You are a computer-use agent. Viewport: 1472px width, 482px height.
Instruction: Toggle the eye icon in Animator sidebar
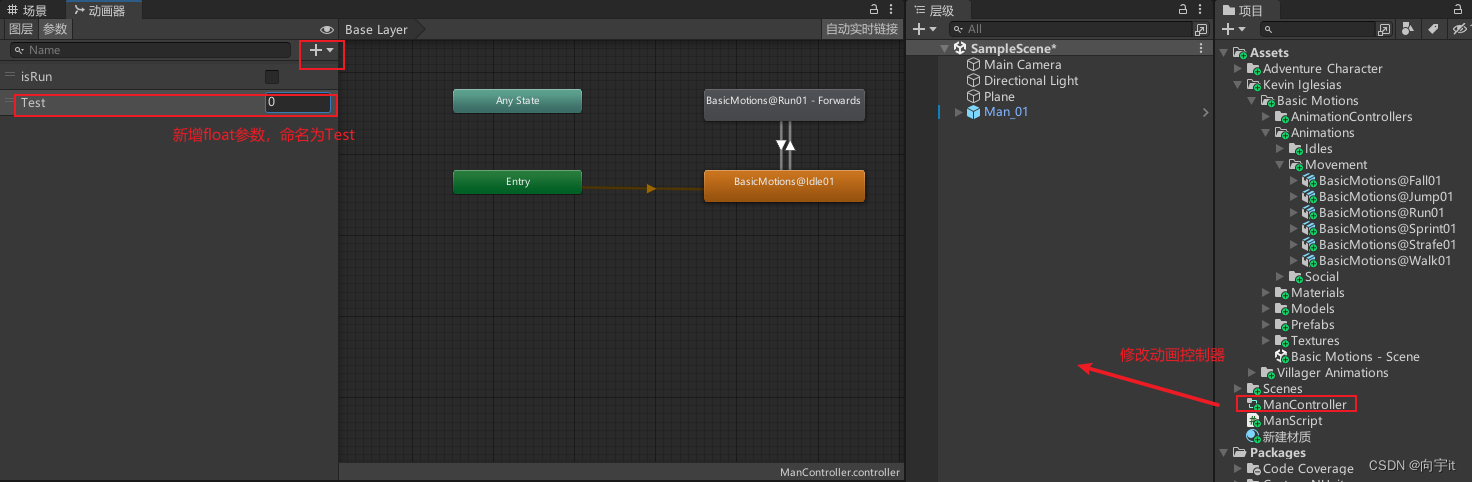(327, 29)
